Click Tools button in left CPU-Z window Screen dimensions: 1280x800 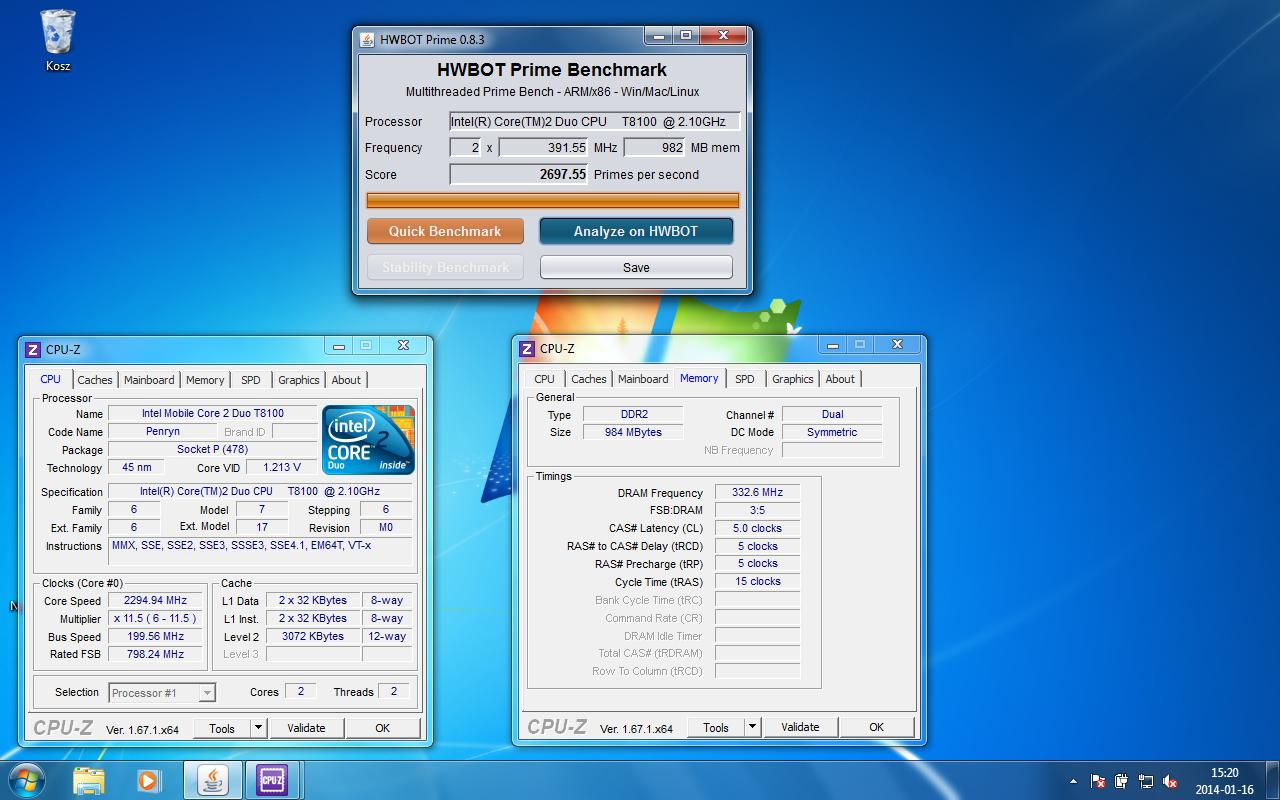click(x=222, y=728)
